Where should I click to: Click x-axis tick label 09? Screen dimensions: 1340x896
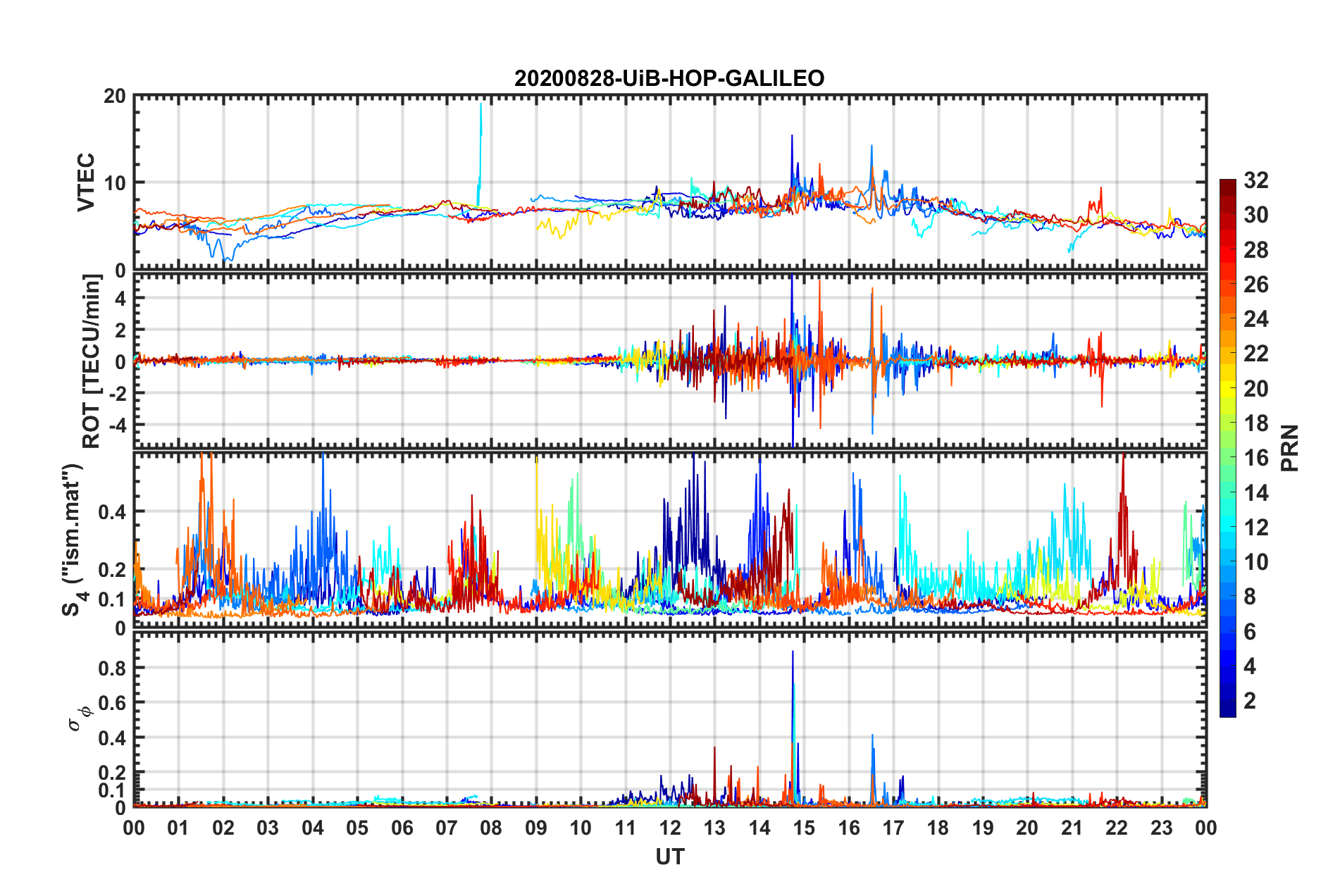536,828
